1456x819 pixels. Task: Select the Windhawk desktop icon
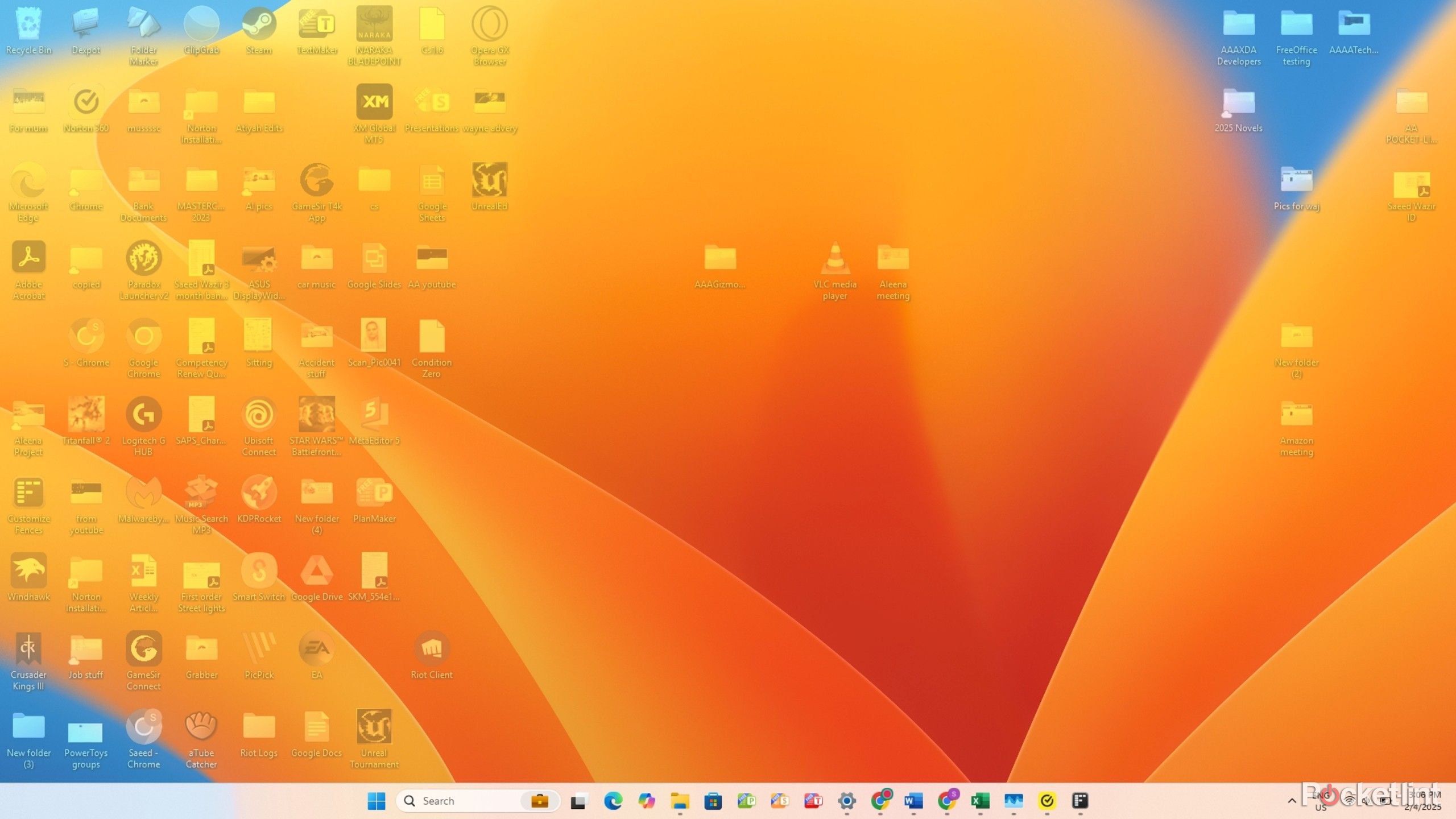coord(28,576)
